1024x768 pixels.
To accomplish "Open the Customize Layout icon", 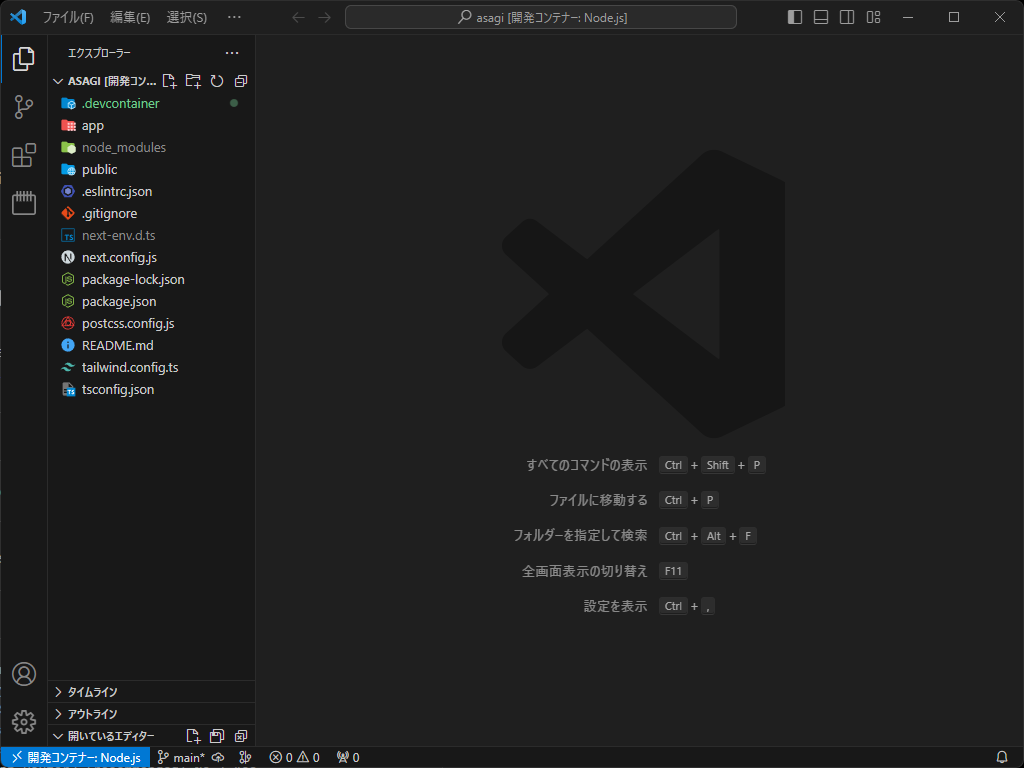I will [x=873, y=17].
